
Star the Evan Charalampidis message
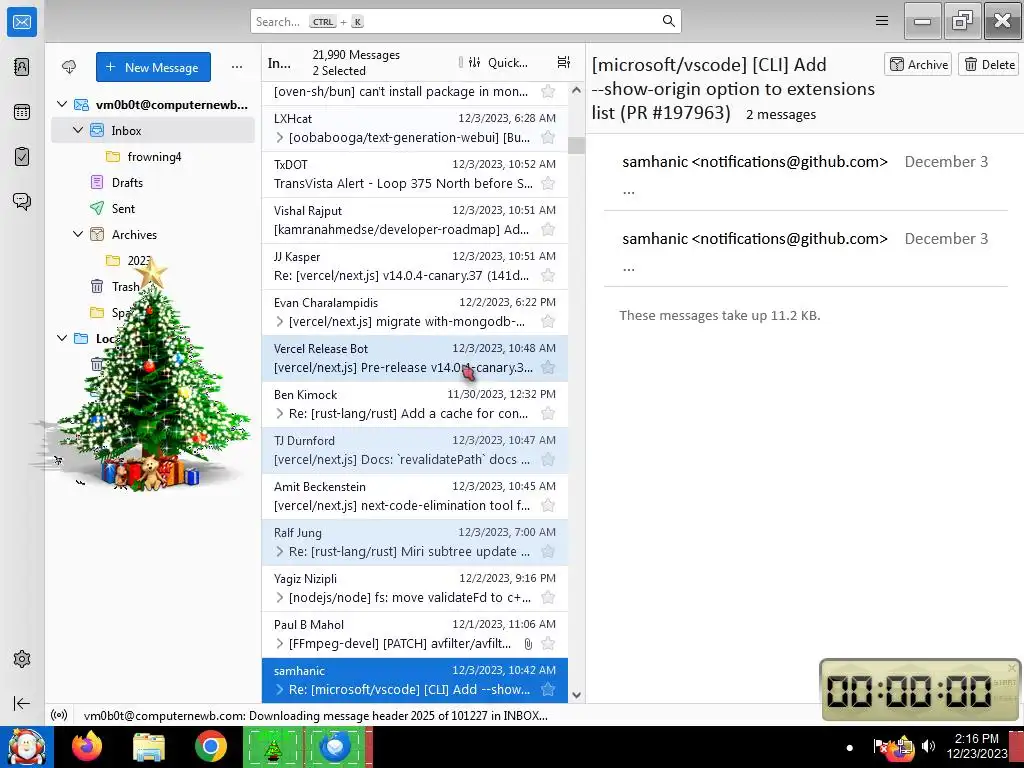coord(548,321)
